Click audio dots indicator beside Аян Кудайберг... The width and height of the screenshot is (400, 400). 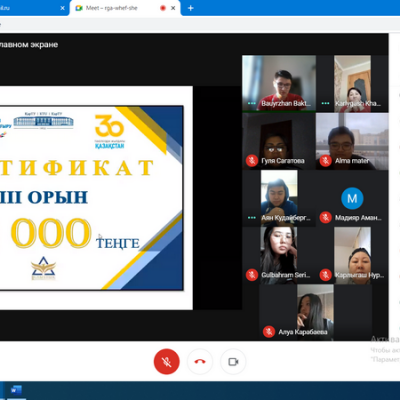coord(252,218)
